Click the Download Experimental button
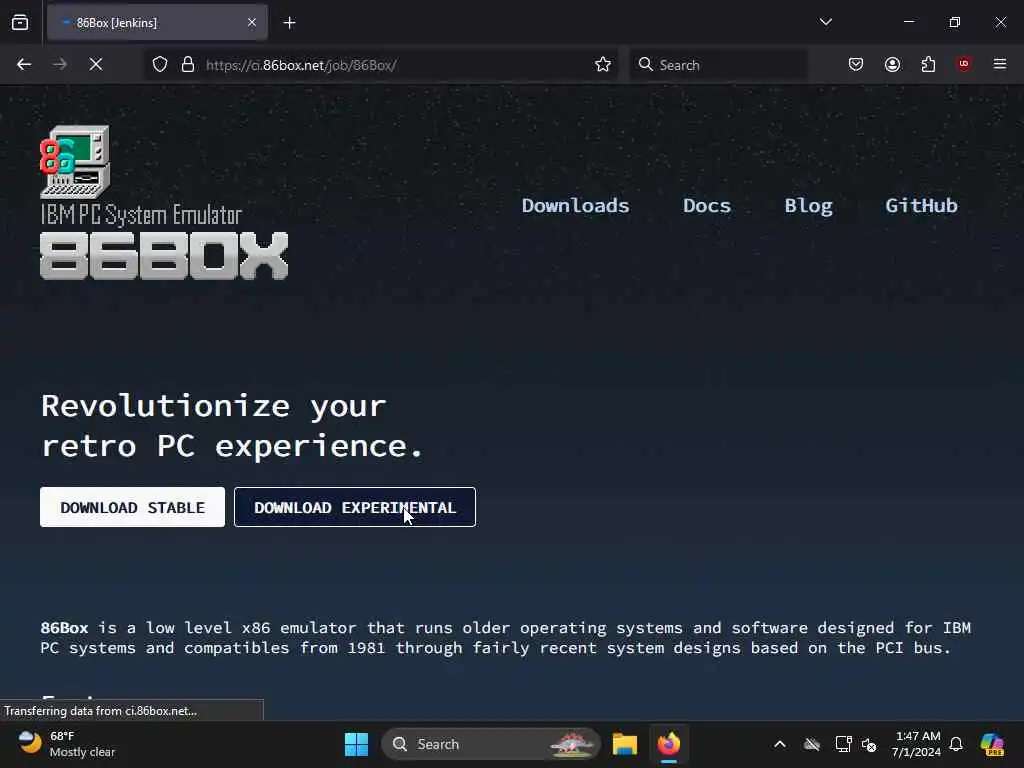 355,507
